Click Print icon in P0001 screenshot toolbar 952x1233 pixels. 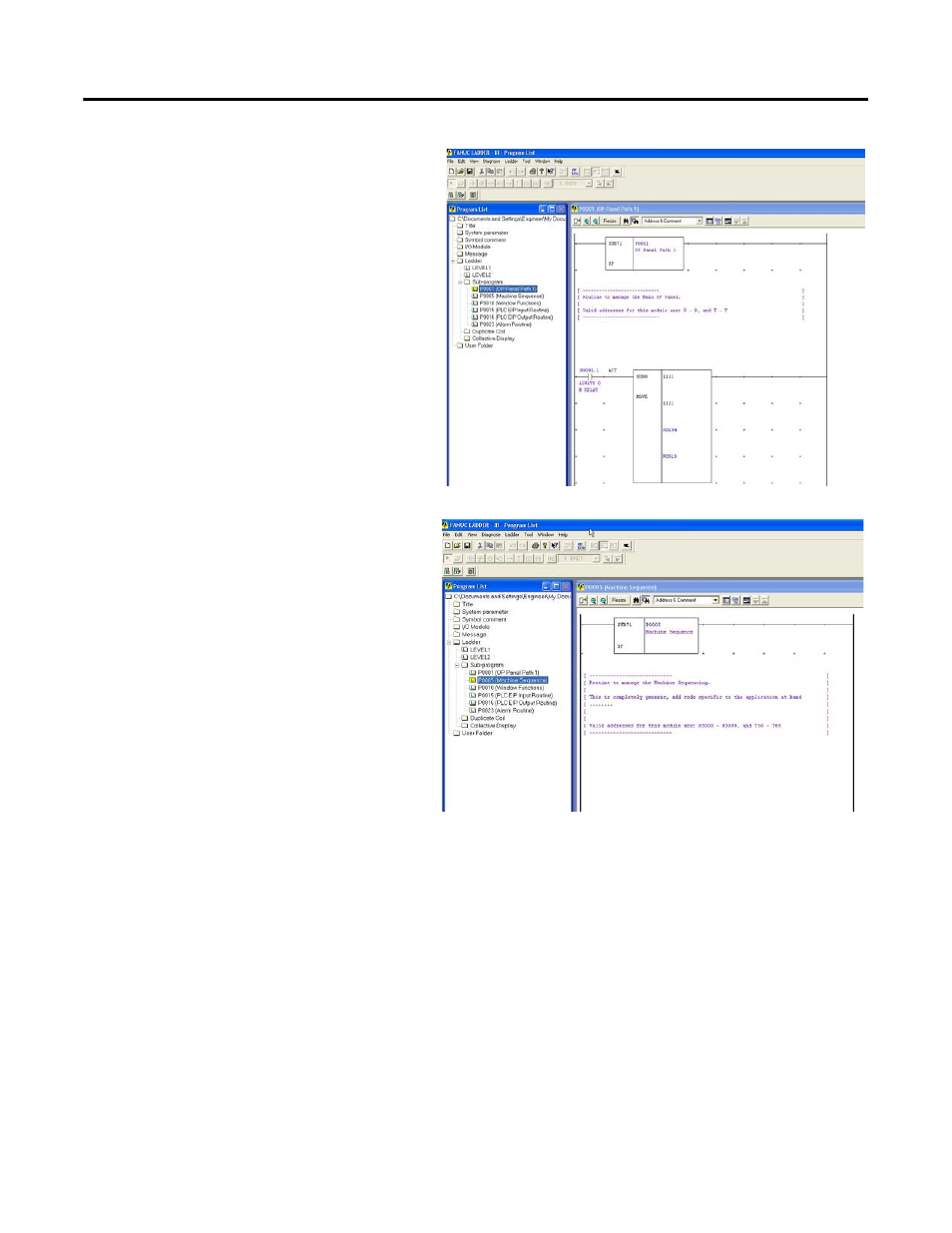pos(533,171)
